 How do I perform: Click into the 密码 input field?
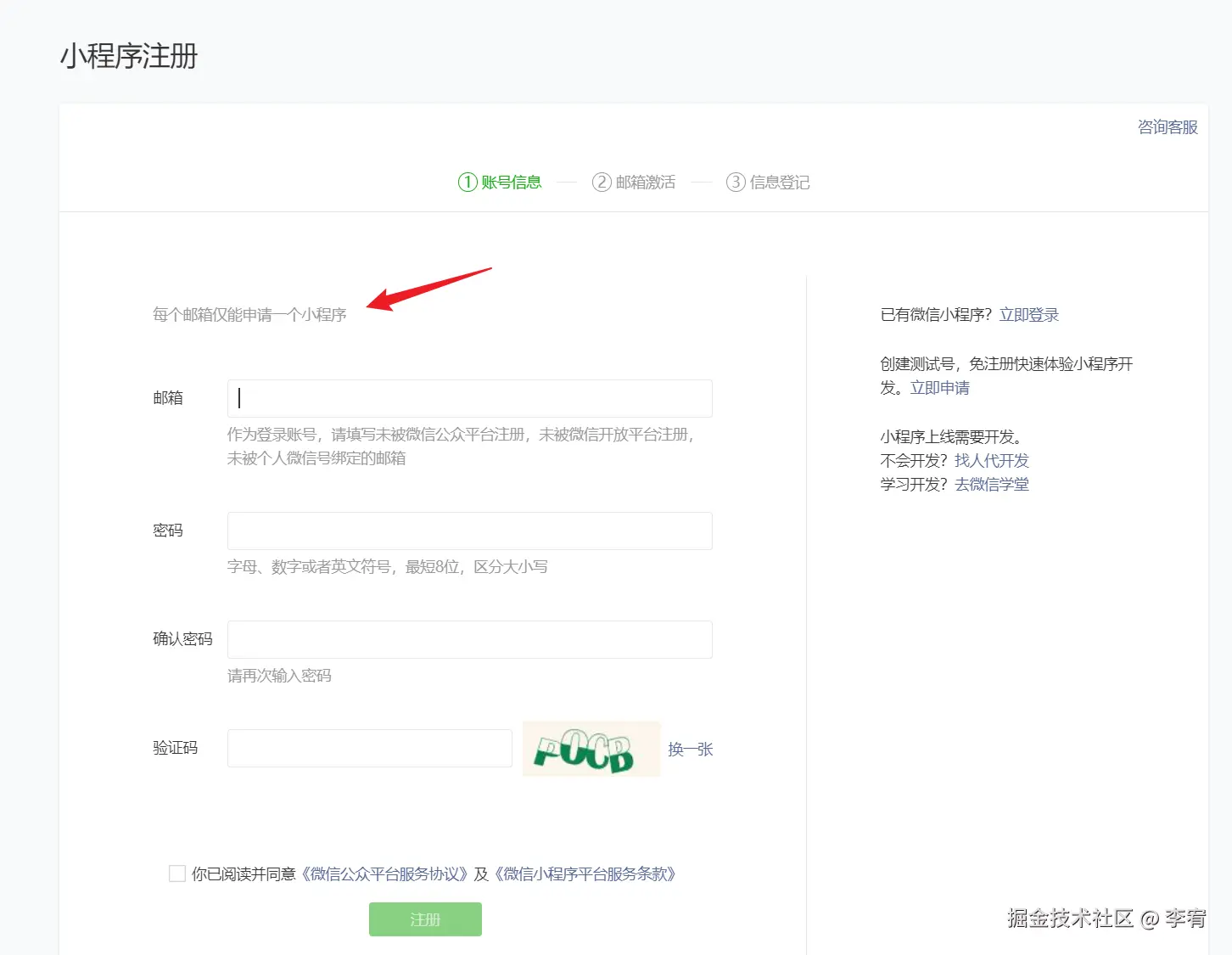pos(470,531)
